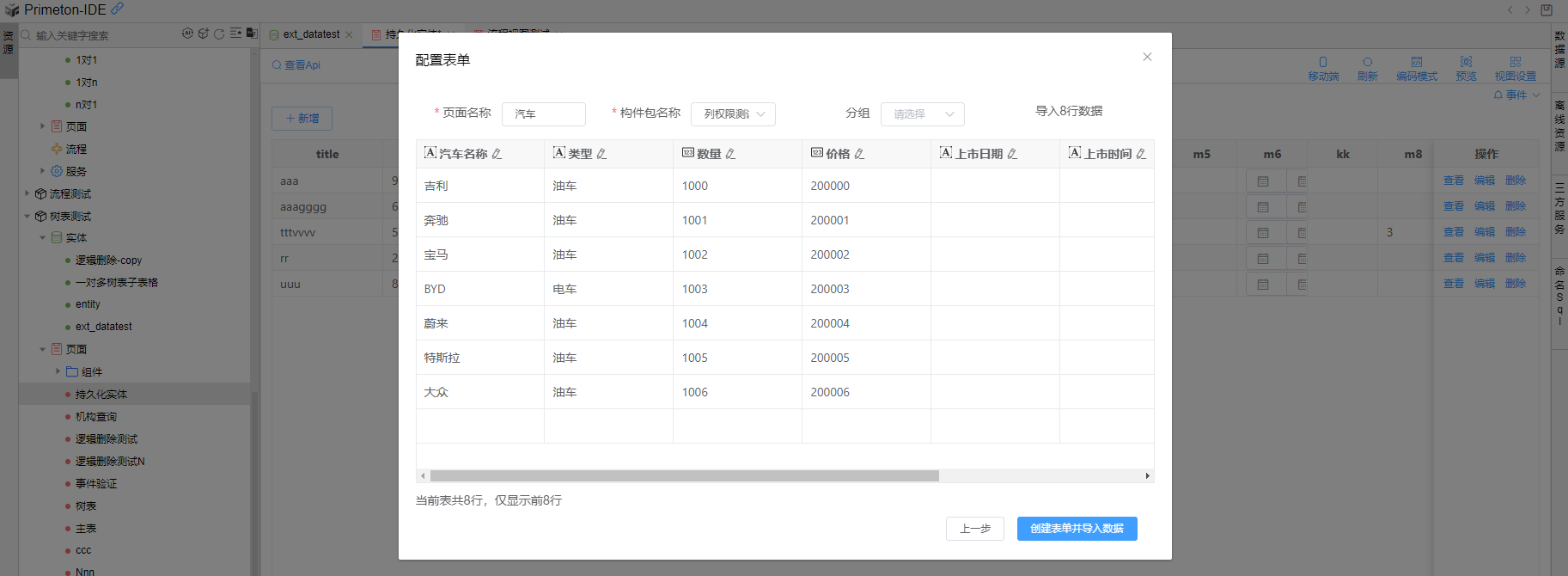Open the 分组 selection dropdown

click(x=922, y=114)
